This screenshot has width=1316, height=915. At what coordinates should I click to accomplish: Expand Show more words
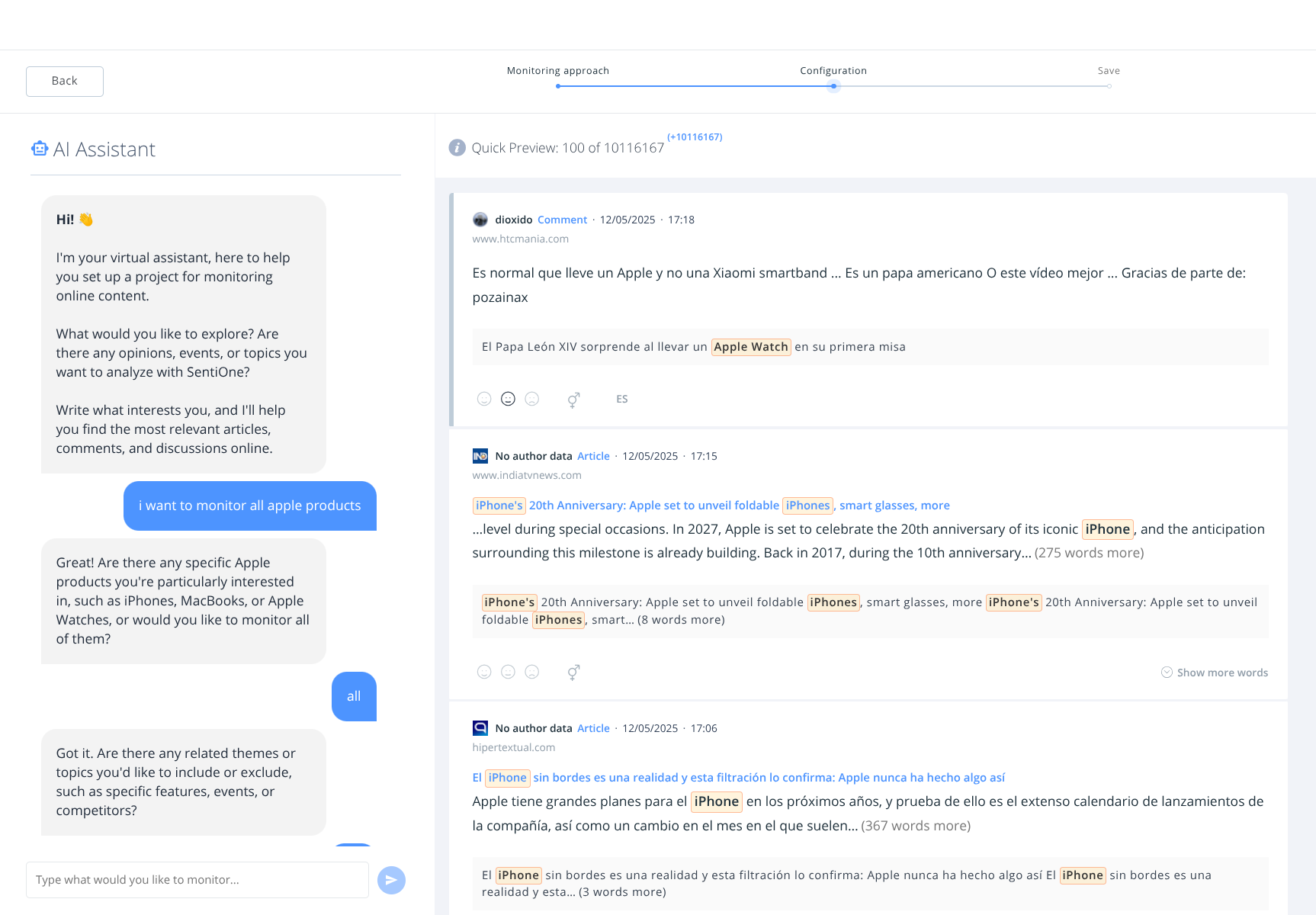(x=1215, y=673)
